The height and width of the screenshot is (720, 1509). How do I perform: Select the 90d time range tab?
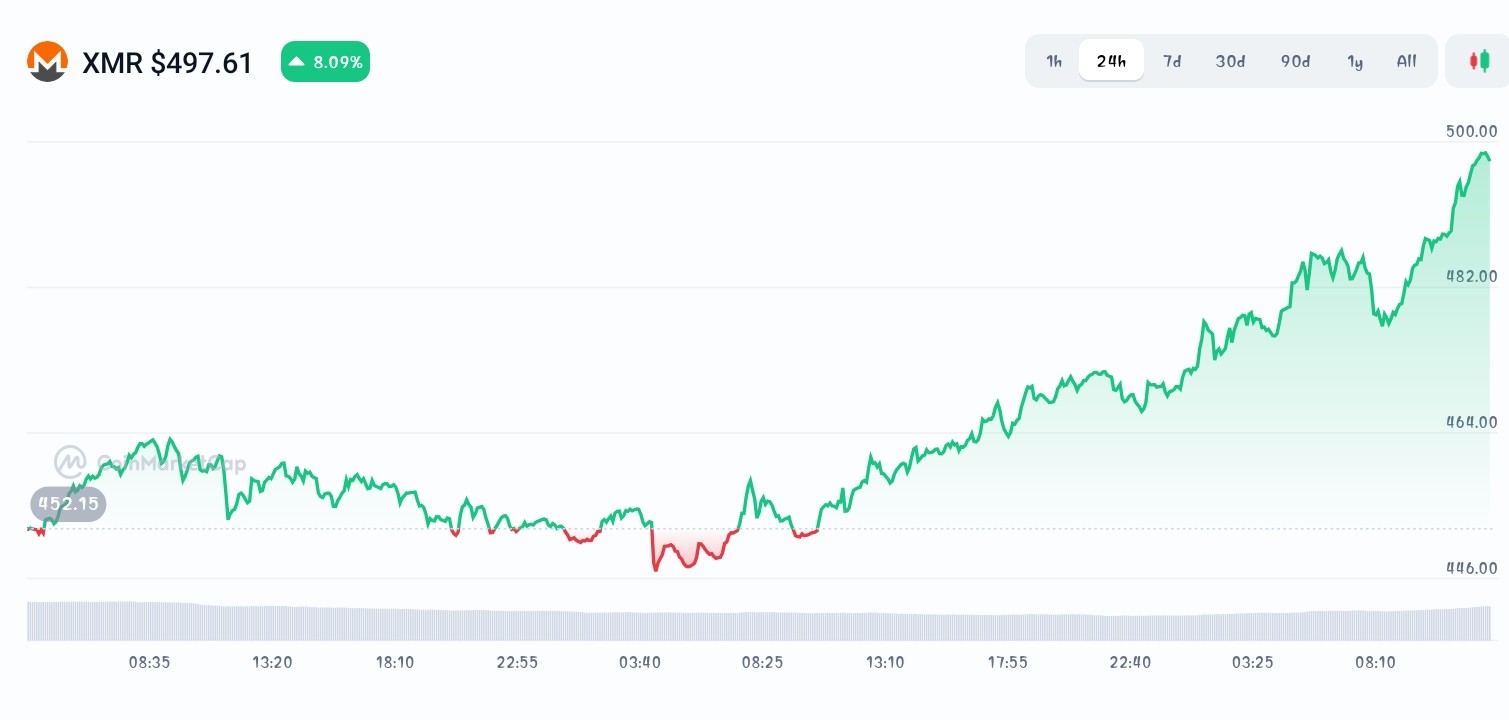1295,61
